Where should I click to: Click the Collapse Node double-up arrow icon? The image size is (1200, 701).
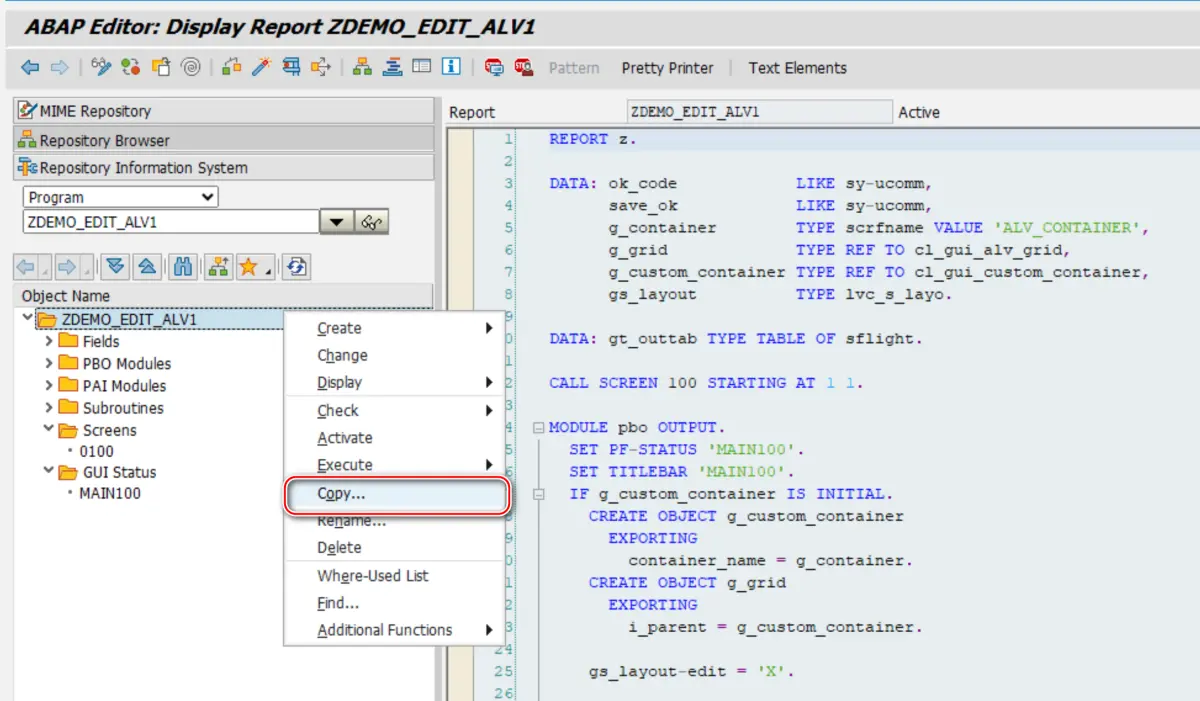[x=147, y=267]
